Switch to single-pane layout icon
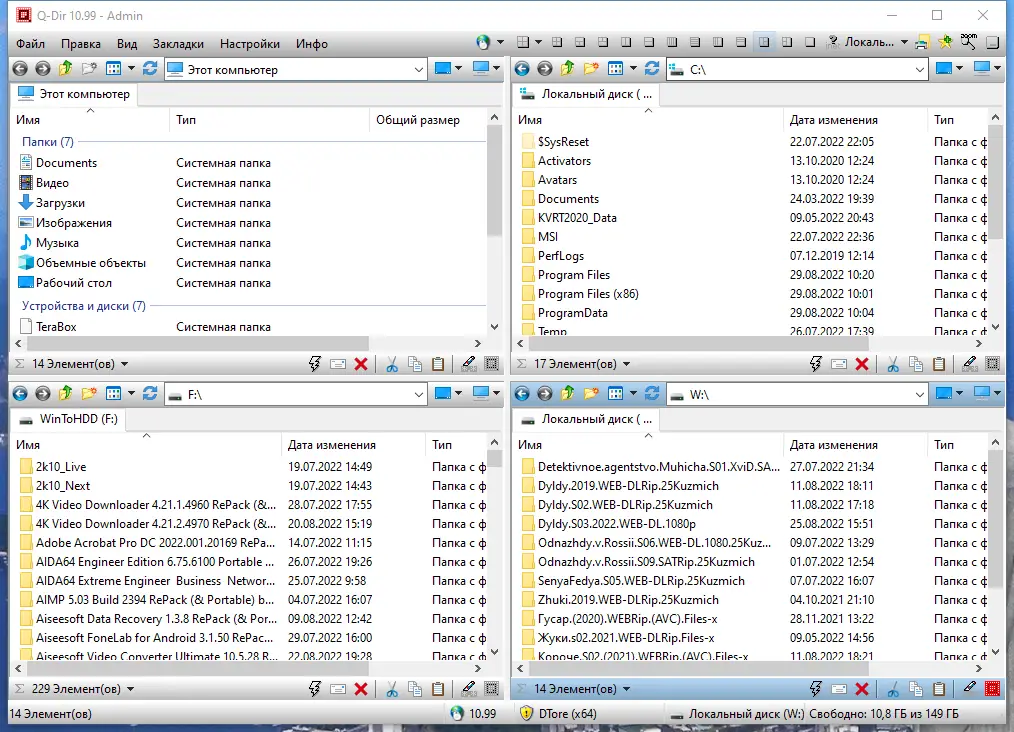 coord(810,43)
